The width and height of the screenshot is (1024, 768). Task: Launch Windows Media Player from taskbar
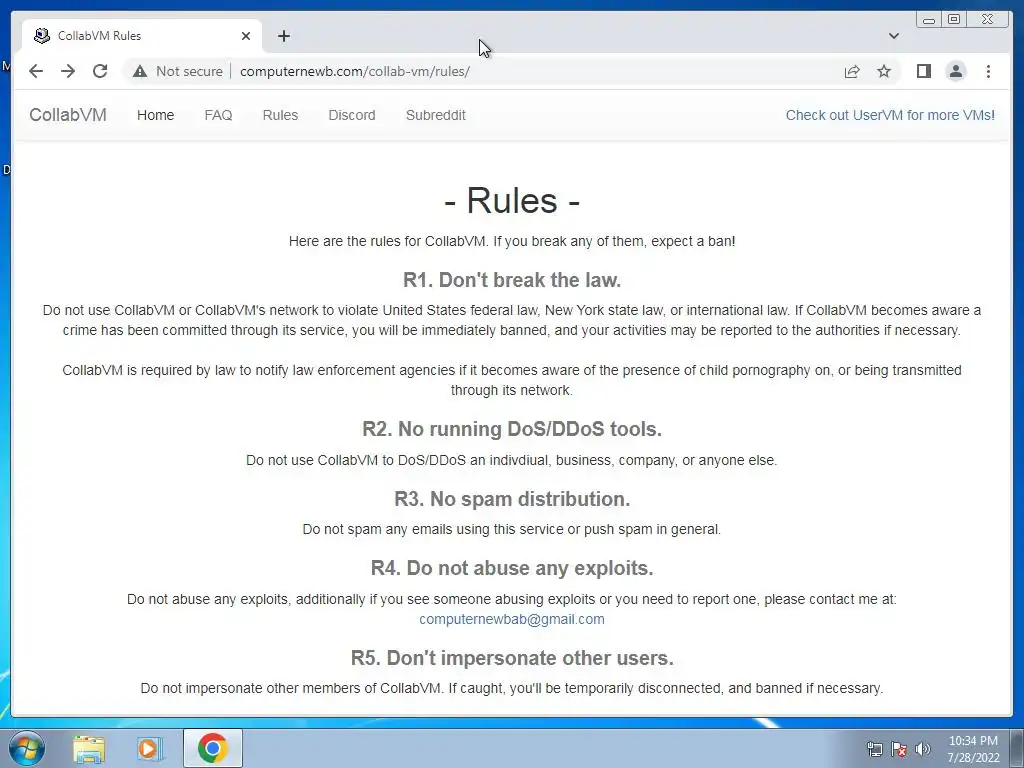click(150, 748)
